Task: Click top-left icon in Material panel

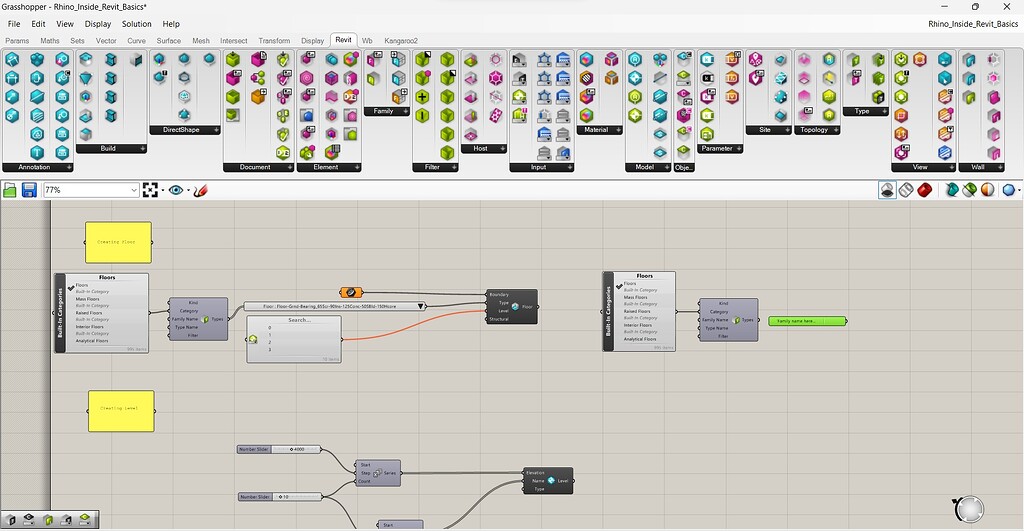Action: [586, 59]
